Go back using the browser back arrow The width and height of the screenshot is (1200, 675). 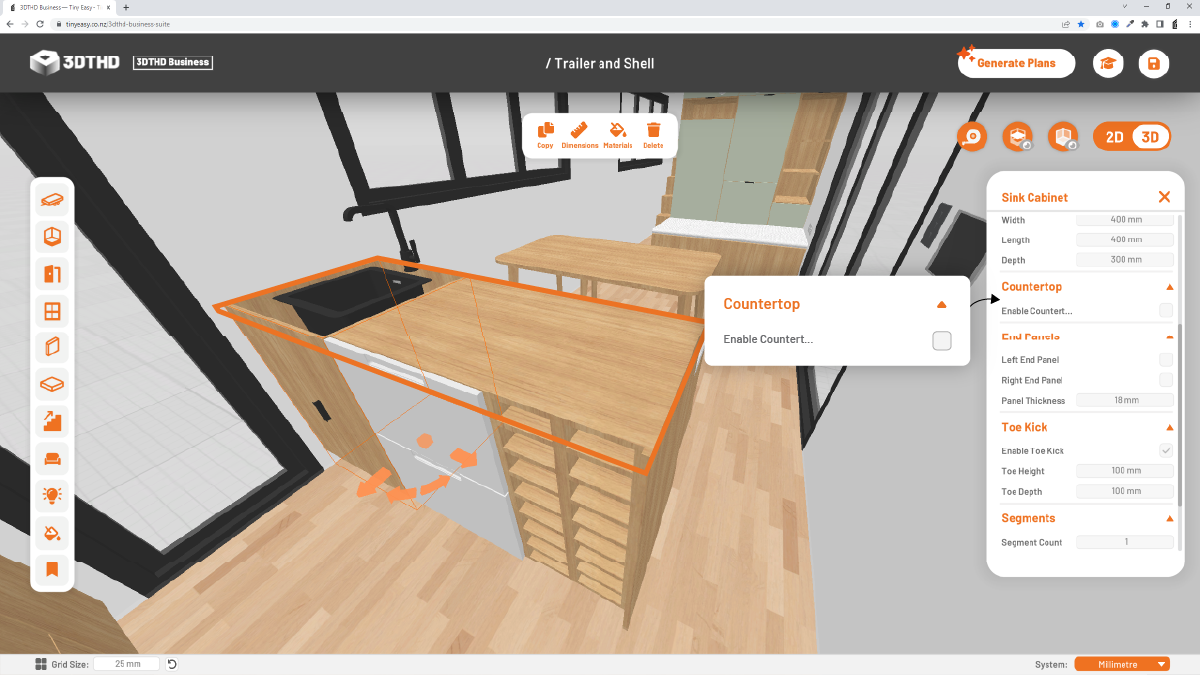(10, 23)
